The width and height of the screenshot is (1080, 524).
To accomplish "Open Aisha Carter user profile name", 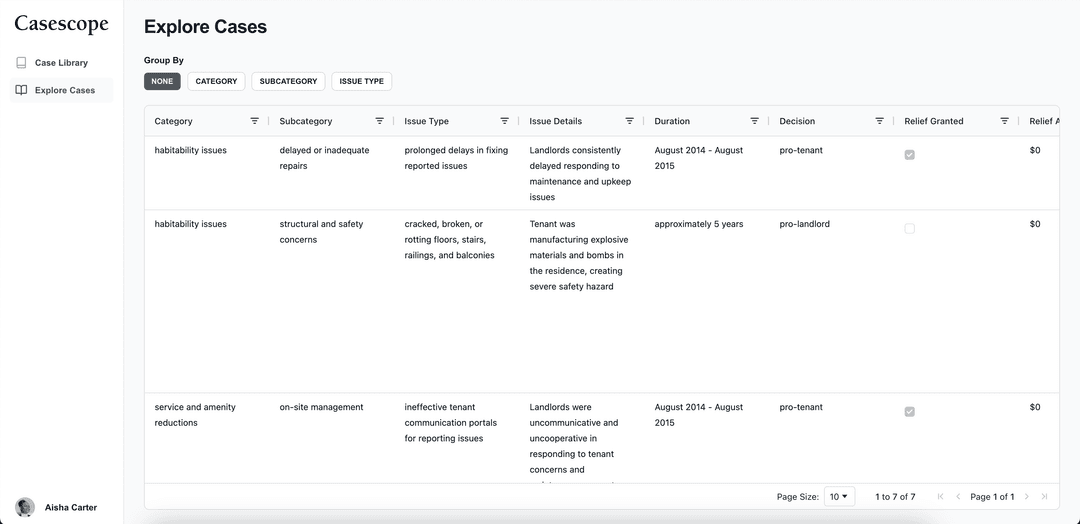I will (71, 507).
